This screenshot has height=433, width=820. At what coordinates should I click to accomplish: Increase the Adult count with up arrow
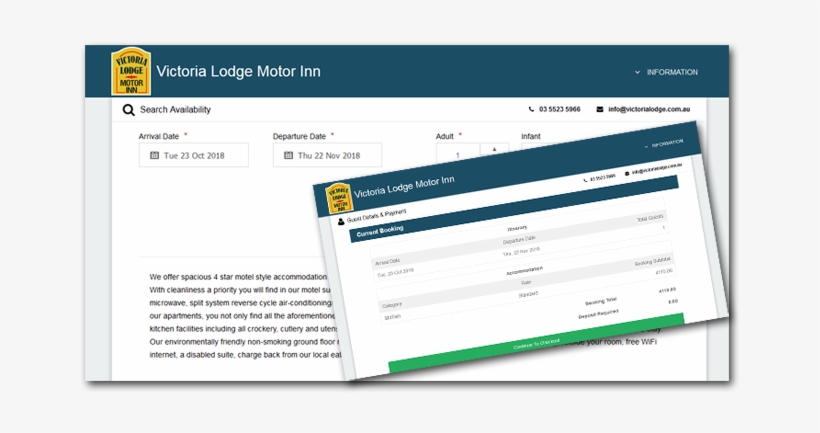pyautogui.click(x=494, y=150)
